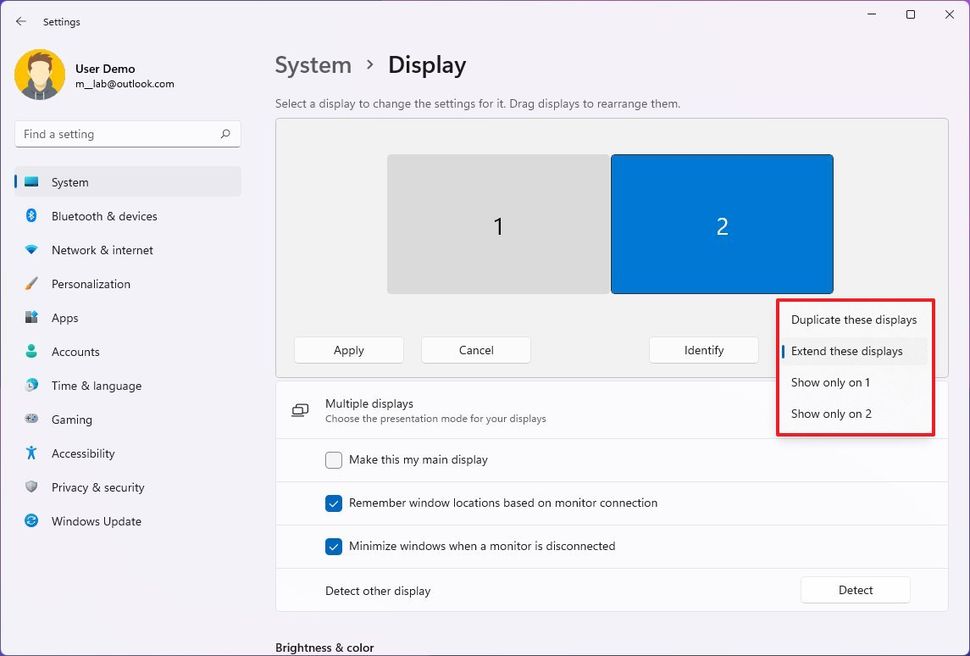Select Duplicate these displays option

pos(855,319)
